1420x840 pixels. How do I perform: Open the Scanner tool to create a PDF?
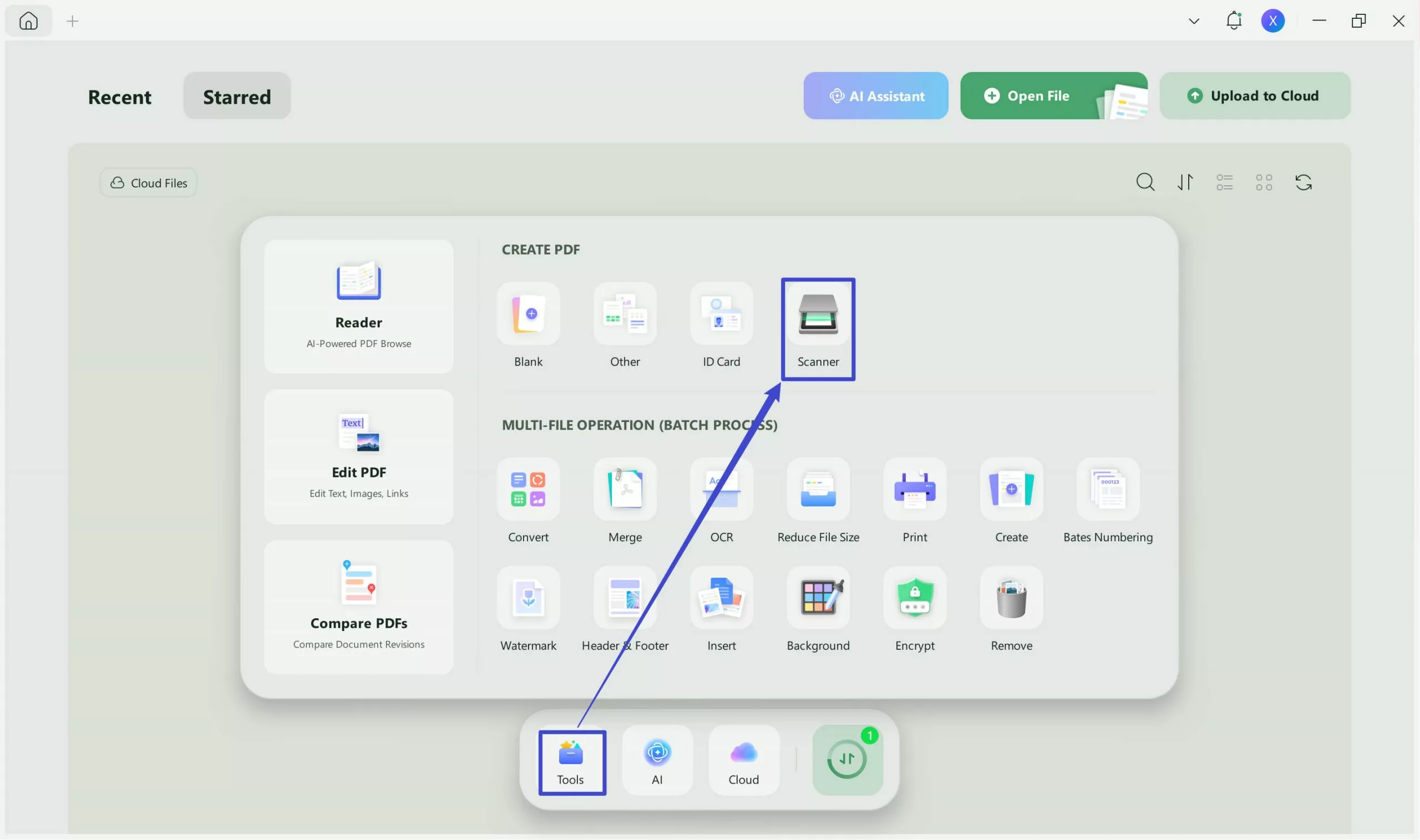click(818, 328)
